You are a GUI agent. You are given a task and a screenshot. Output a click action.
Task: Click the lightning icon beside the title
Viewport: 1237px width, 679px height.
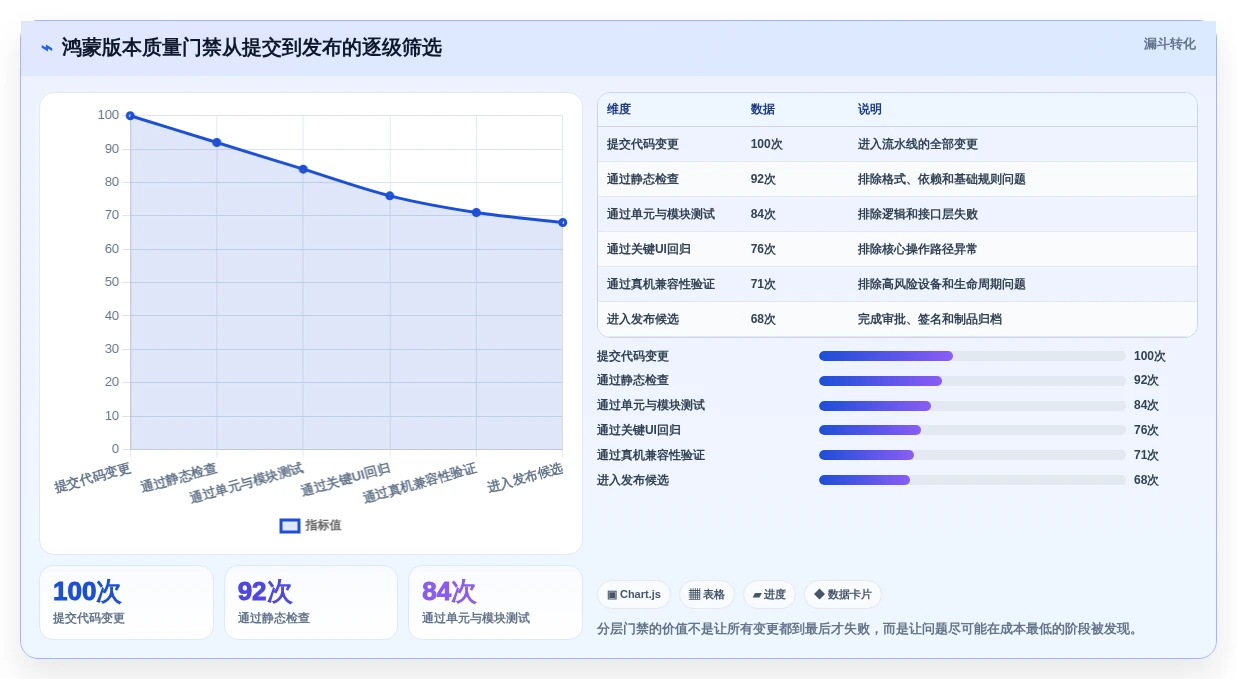tap(47, 48)
